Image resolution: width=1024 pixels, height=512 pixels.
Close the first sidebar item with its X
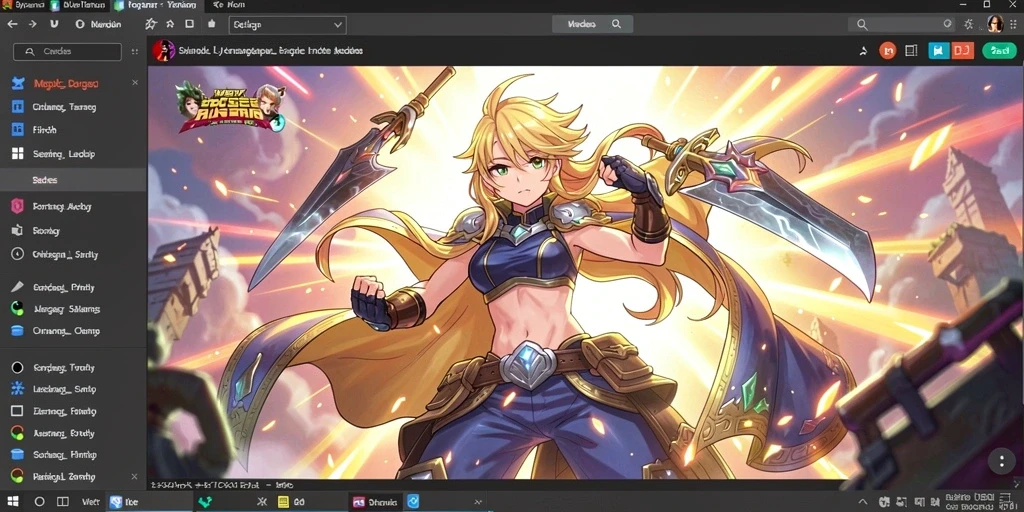[x=135, y=83]
